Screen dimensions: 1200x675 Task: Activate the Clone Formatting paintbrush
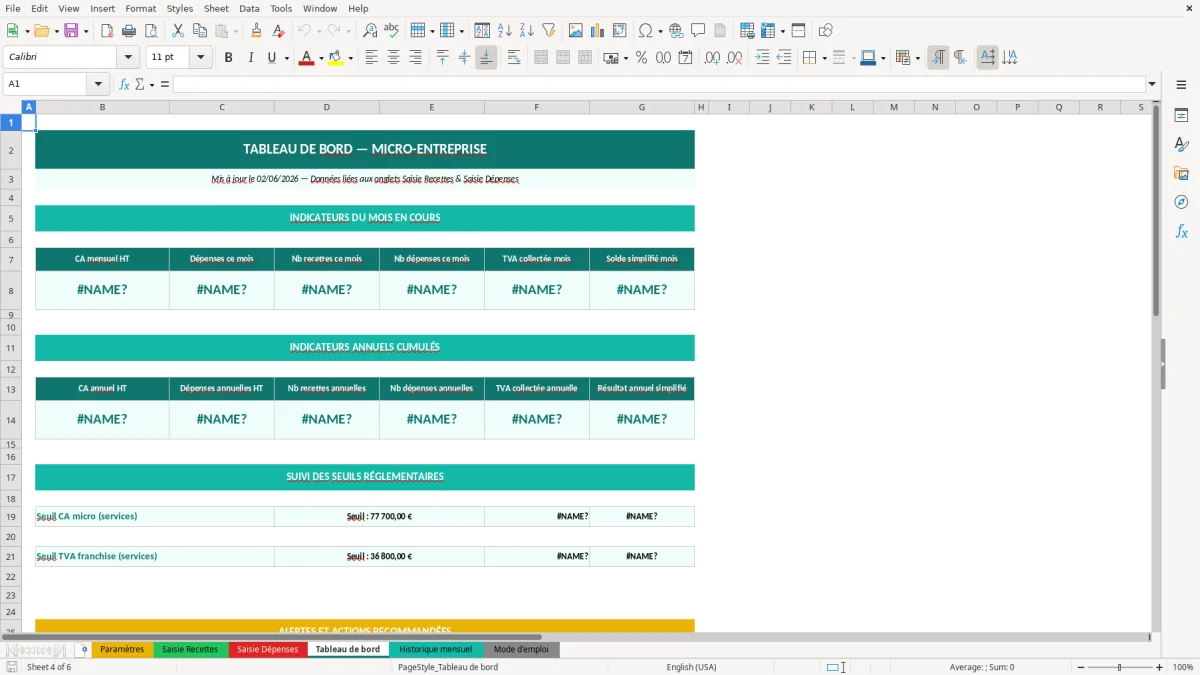pyautogui.click(x=257, y=31)
